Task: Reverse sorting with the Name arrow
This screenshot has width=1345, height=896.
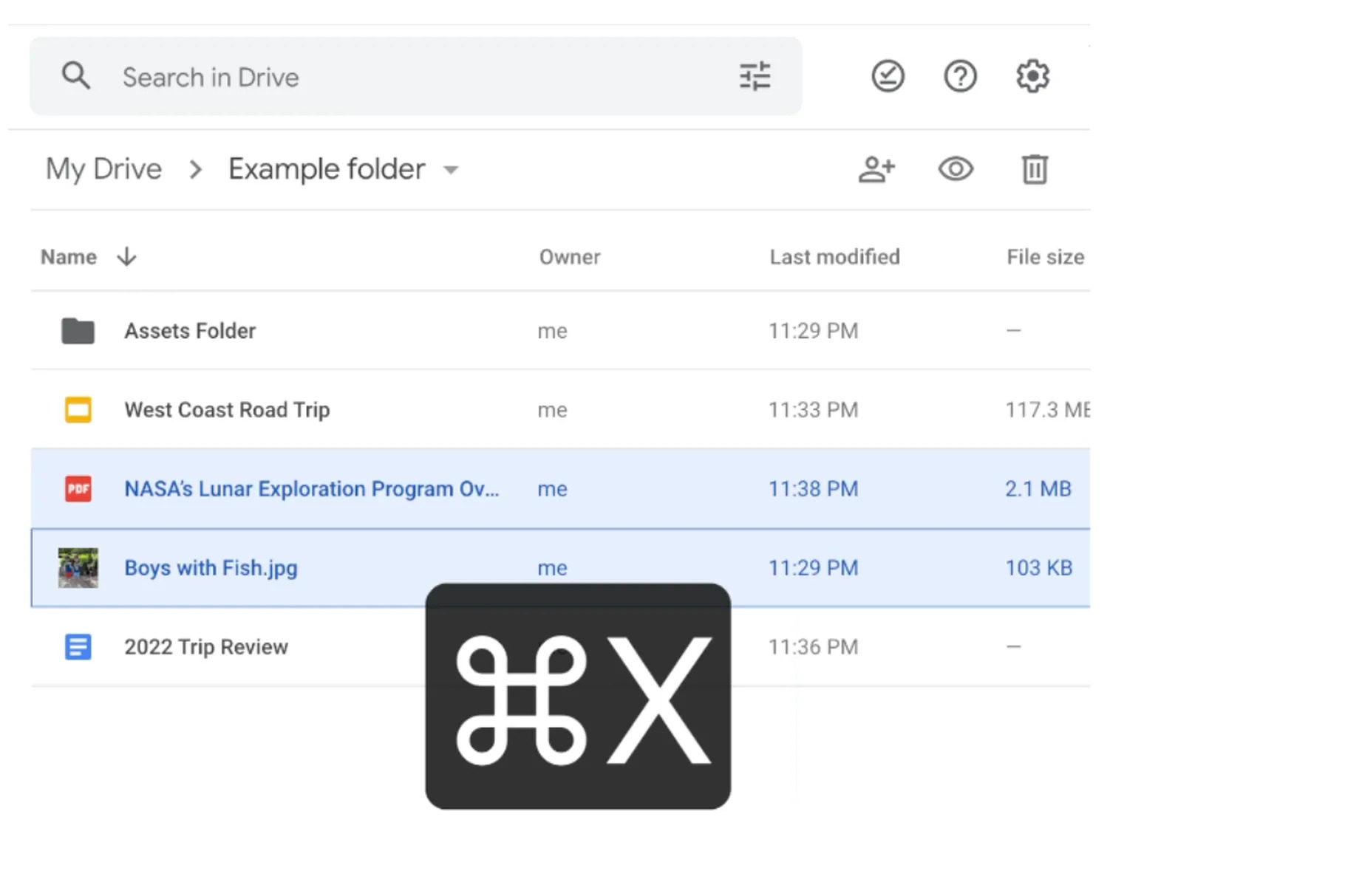Action: point(126,257)
